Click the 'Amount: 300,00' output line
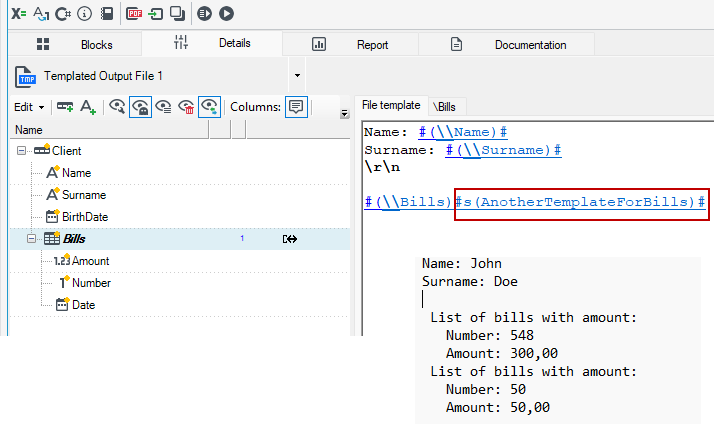 coord(502,353)
